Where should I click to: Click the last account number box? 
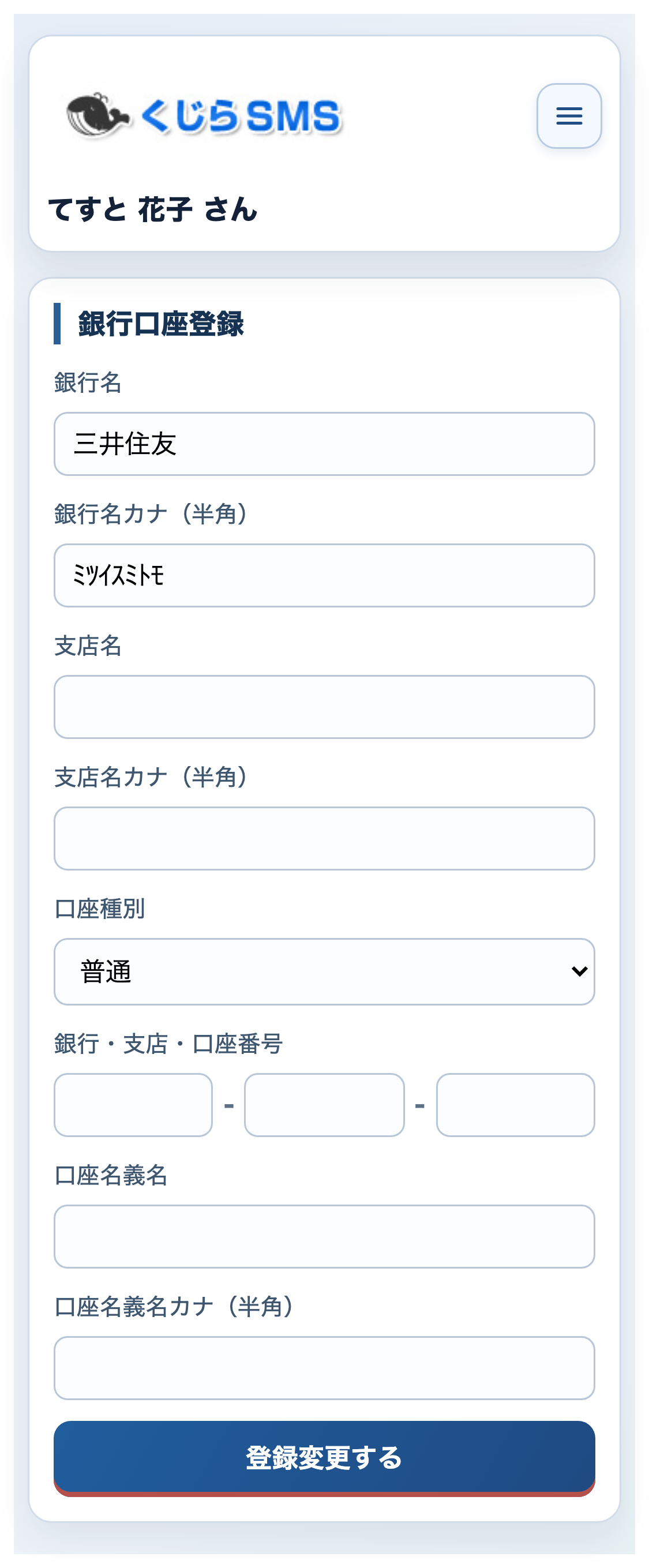(515, 1104)
